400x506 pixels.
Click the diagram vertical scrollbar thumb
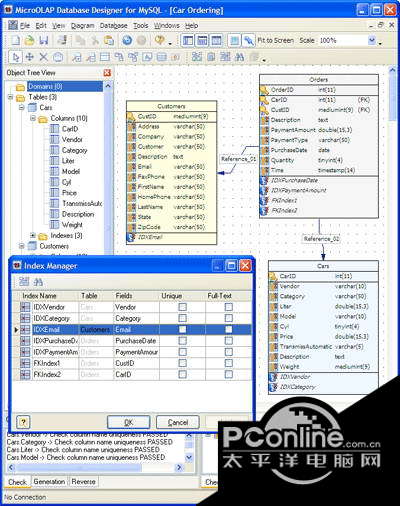(x=392, y=98)
